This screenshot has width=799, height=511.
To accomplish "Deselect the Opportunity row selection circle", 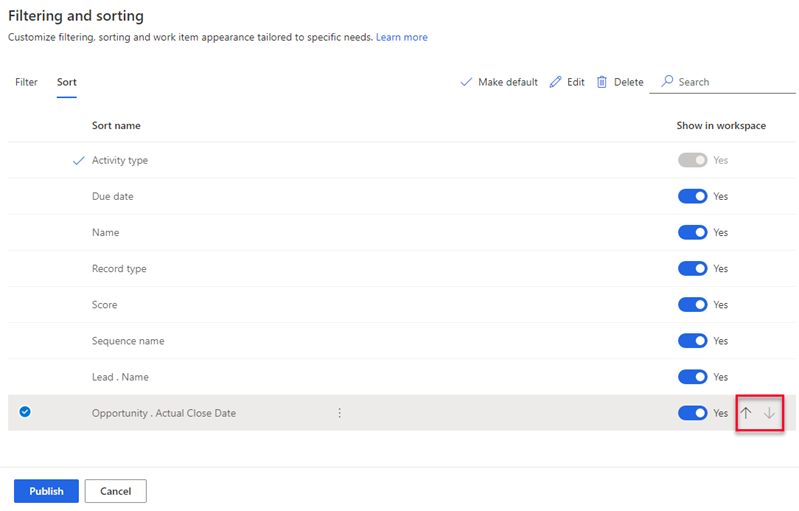I will tap(25, 412).
